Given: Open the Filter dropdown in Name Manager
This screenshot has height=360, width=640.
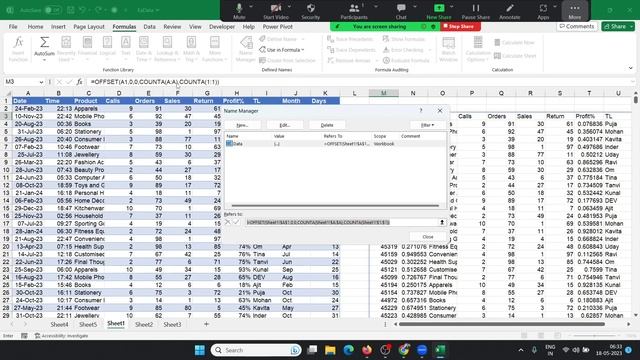Looking at the screenshot, I should tap(427, 125).
